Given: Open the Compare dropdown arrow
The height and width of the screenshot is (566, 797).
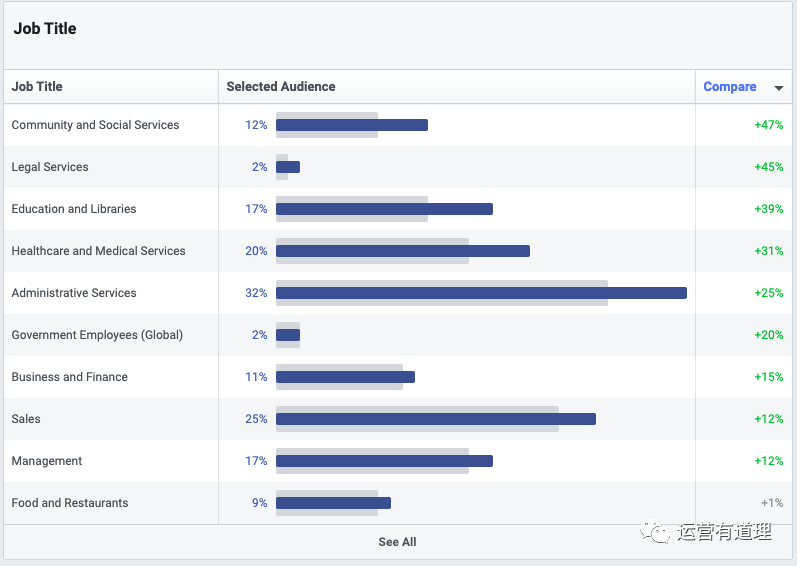Looking at the screenshot, I should click(x=779, y=88).
